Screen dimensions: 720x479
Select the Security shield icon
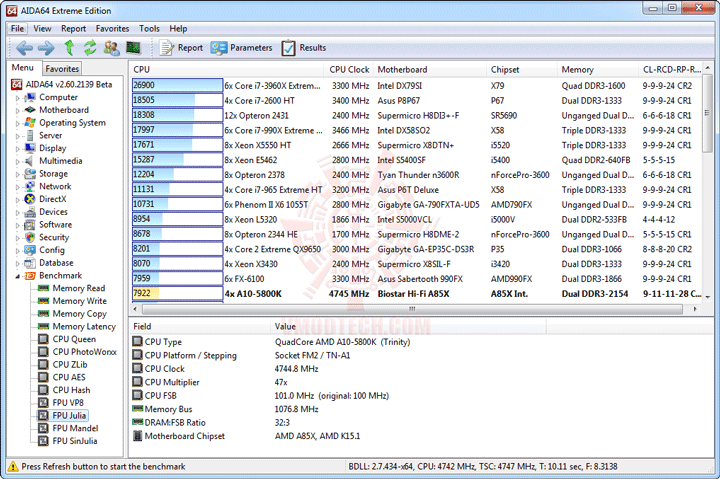[x=30, y=237]
